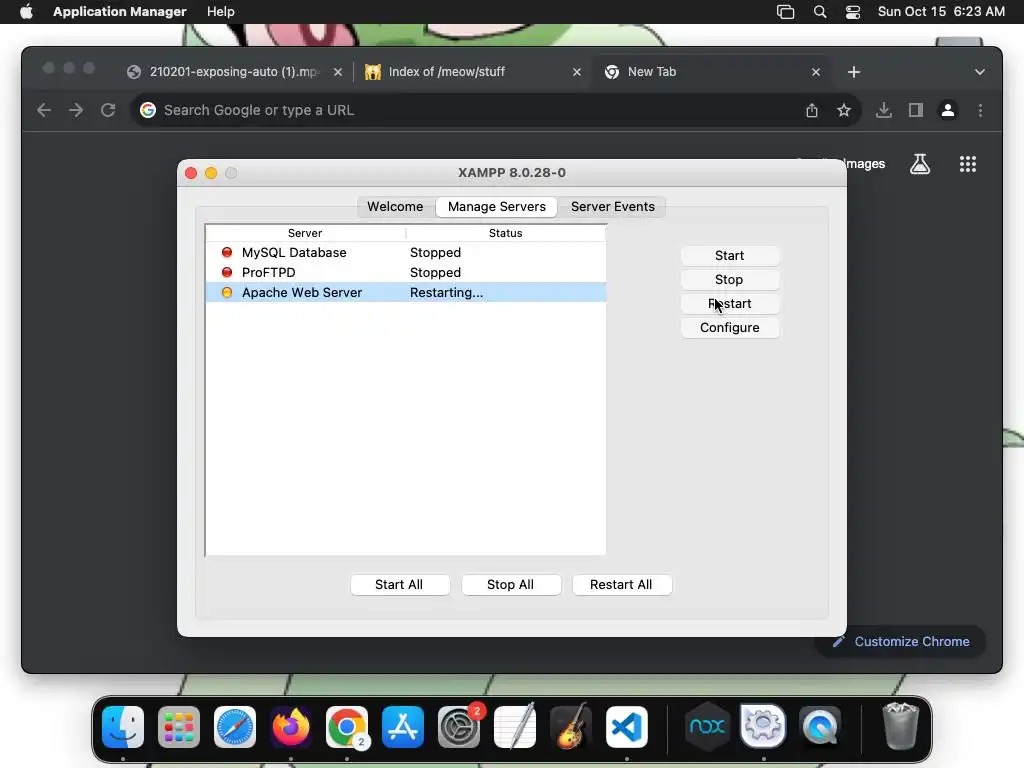Viewport: 1024px width, 768px height.
Task: Open the Apple menu
Action: click(x=26, y=12)
